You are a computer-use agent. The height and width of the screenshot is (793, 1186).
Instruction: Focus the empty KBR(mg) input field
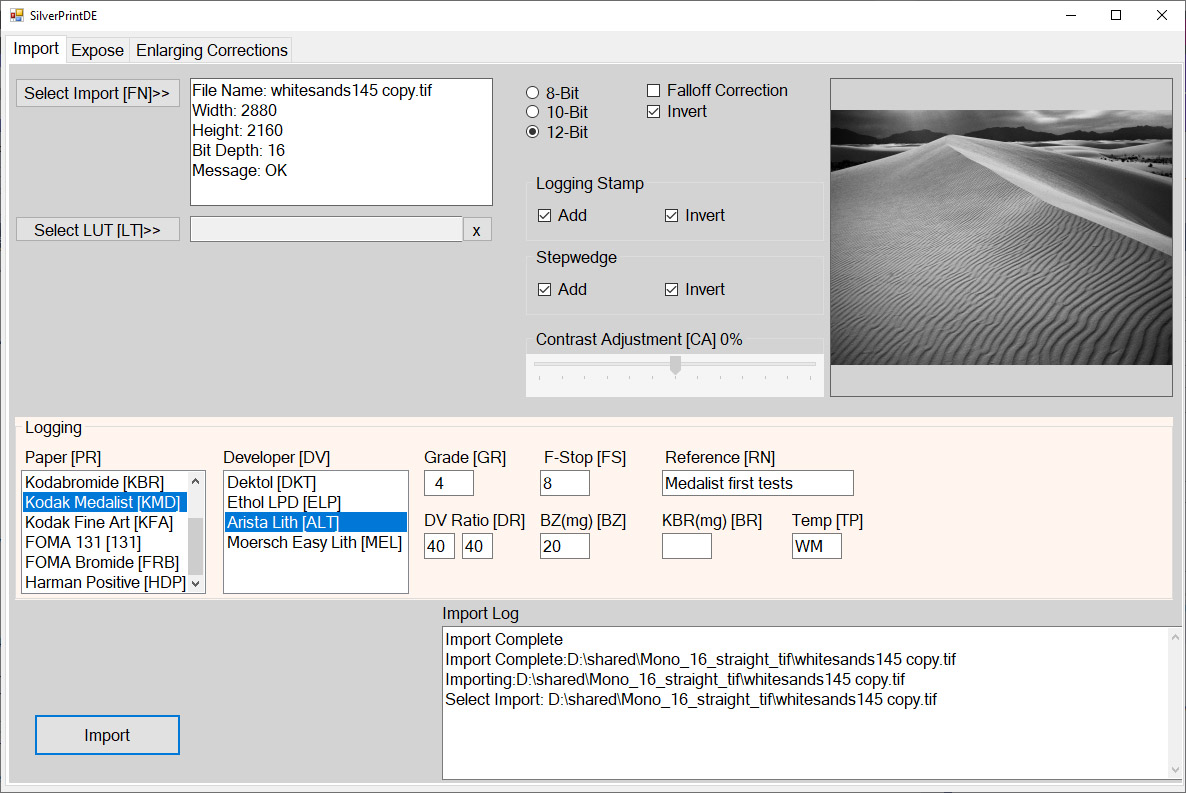coord(686,546)
